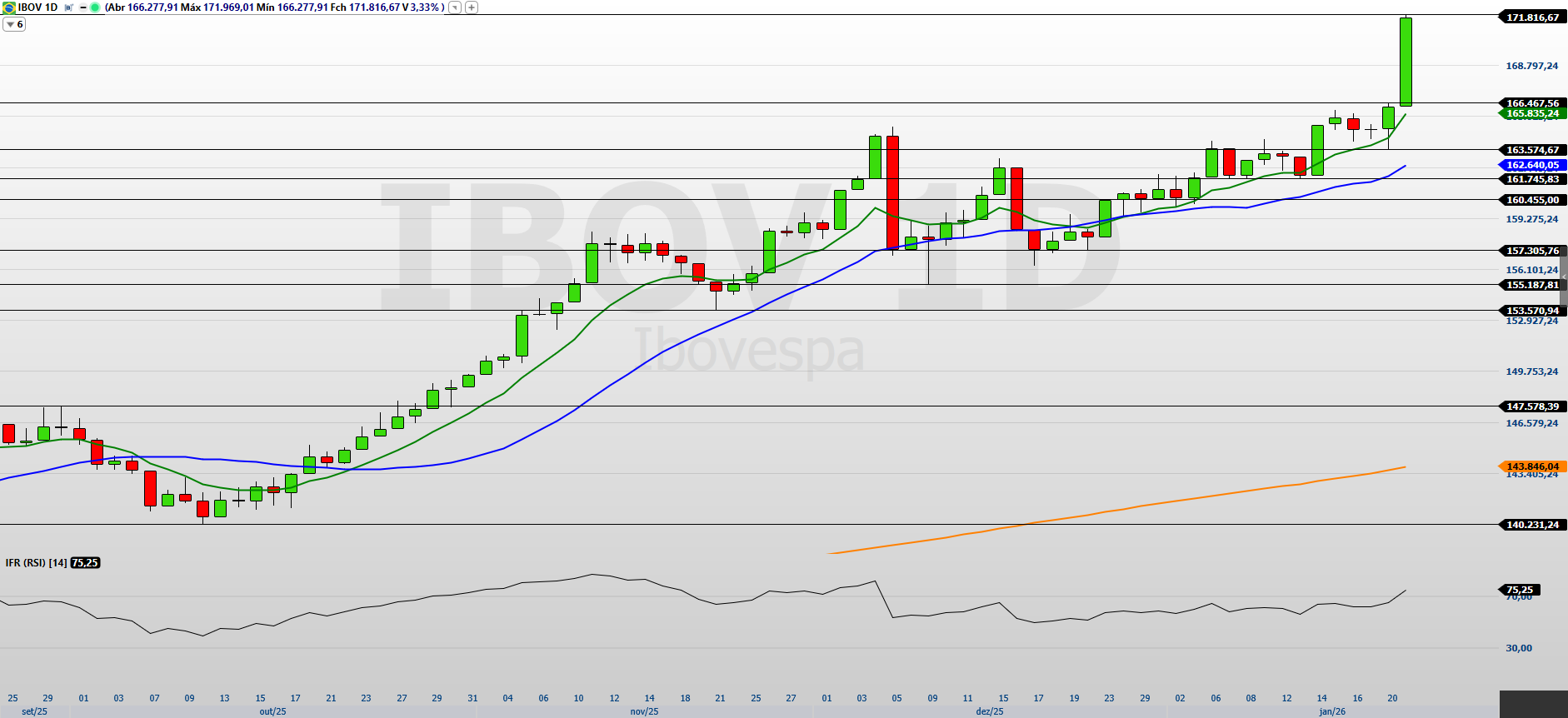Click the RSI 75,25 value tag on axis
This screenshot has width=1568, height=718.
click(1520, 590)
